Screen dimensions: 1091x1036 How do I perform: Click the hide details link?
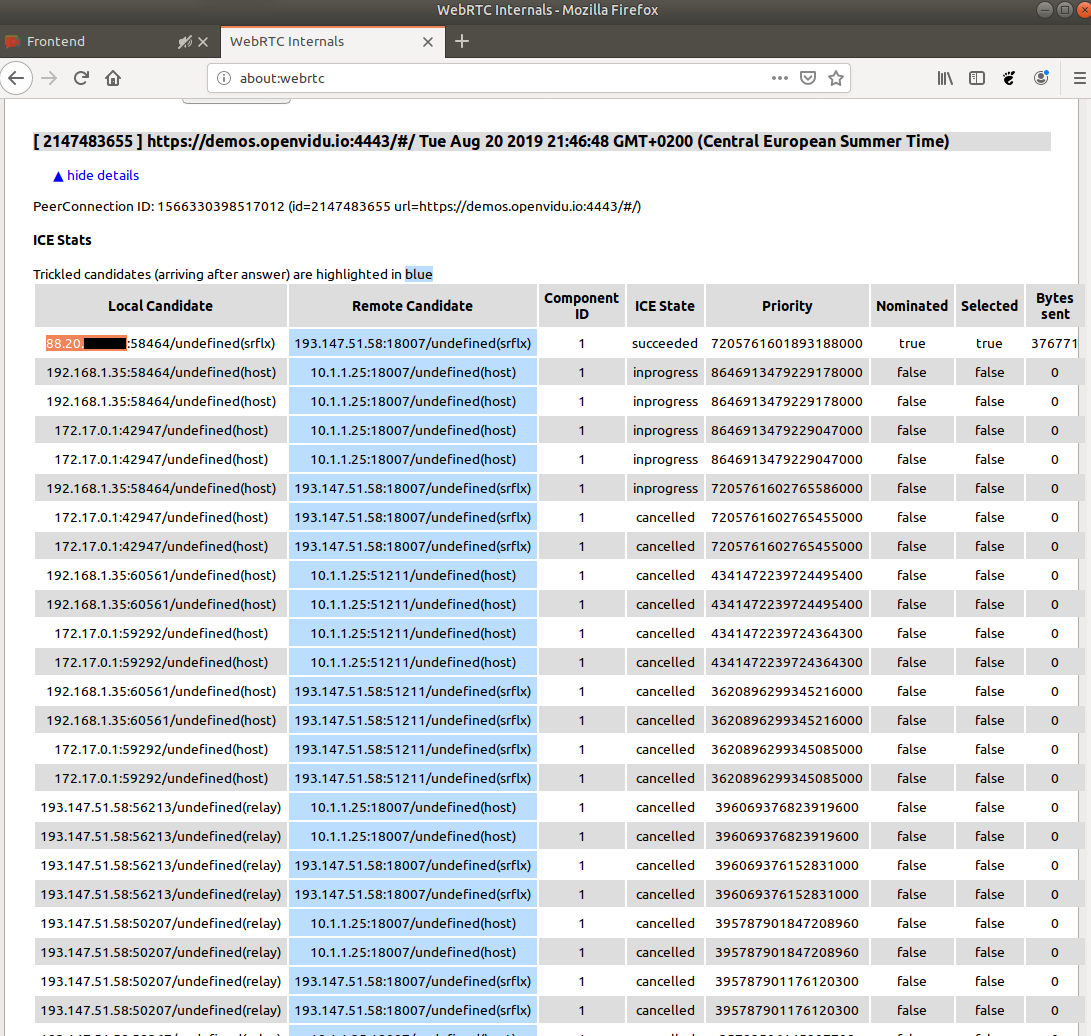tap(101, 175)
